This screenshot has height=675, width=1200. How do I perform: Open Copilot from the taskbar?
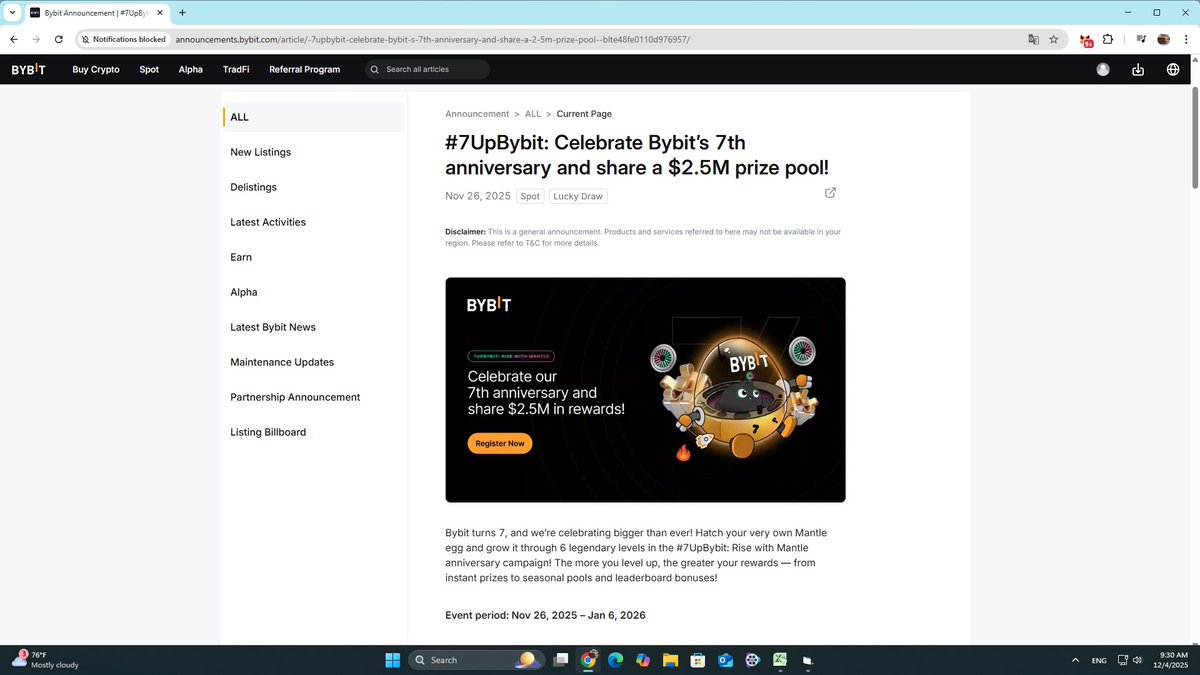[x=642, y=660]
